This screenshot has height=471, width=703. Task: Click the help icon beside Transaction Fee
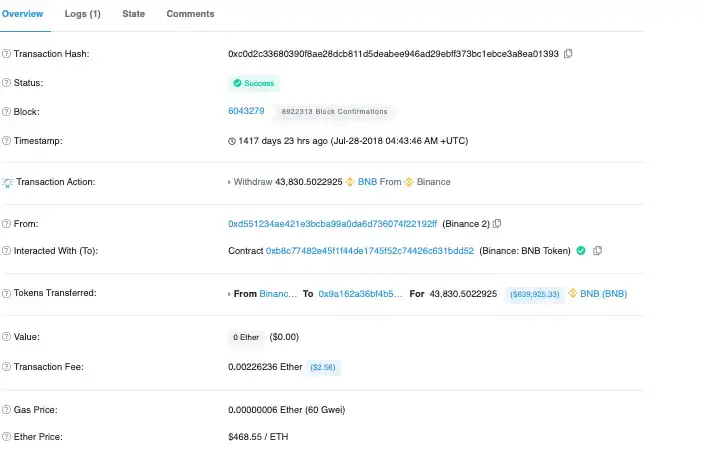coord(6,367)
